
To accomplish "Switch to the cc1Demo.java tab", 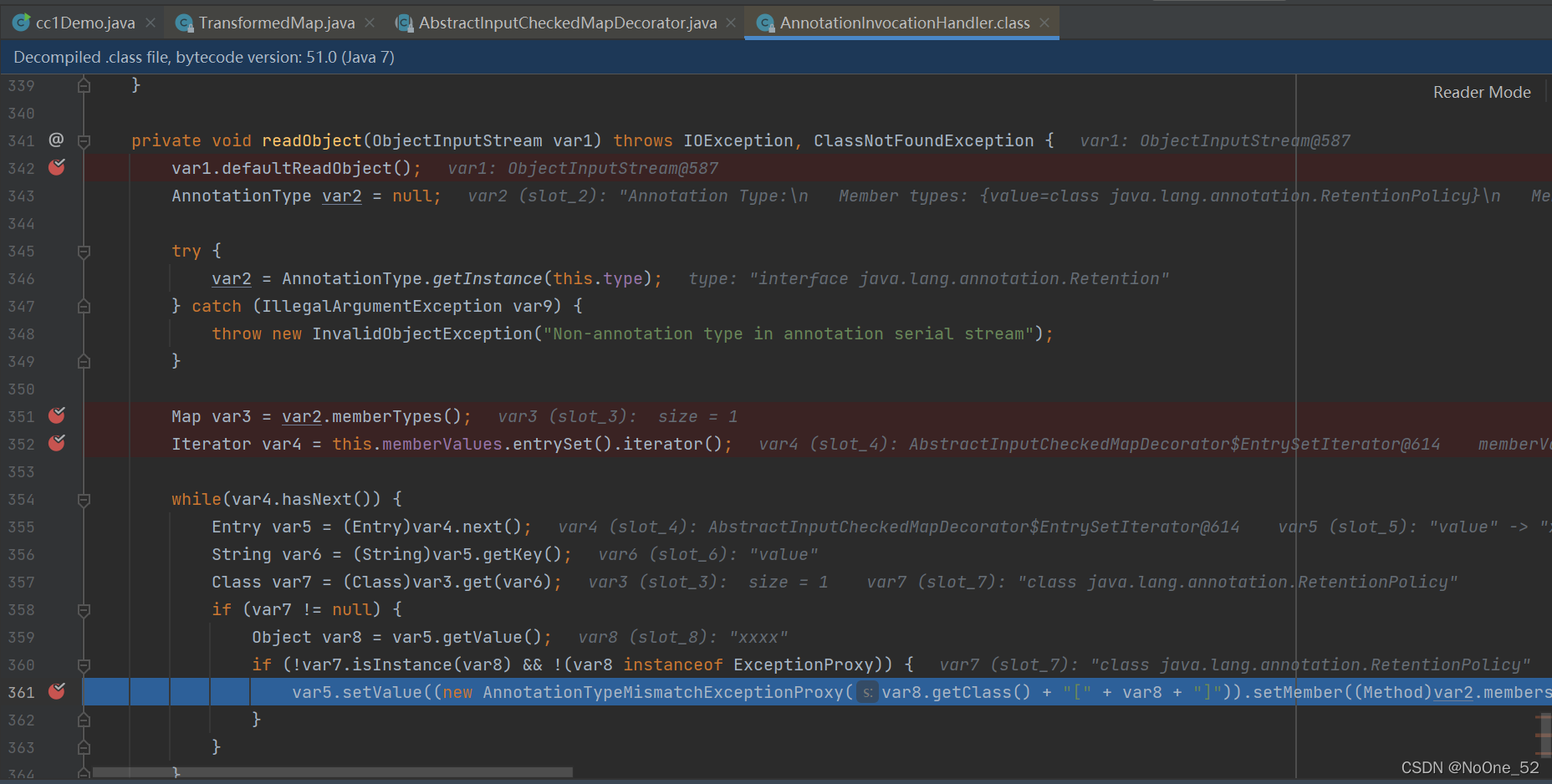I will point(85,23).
